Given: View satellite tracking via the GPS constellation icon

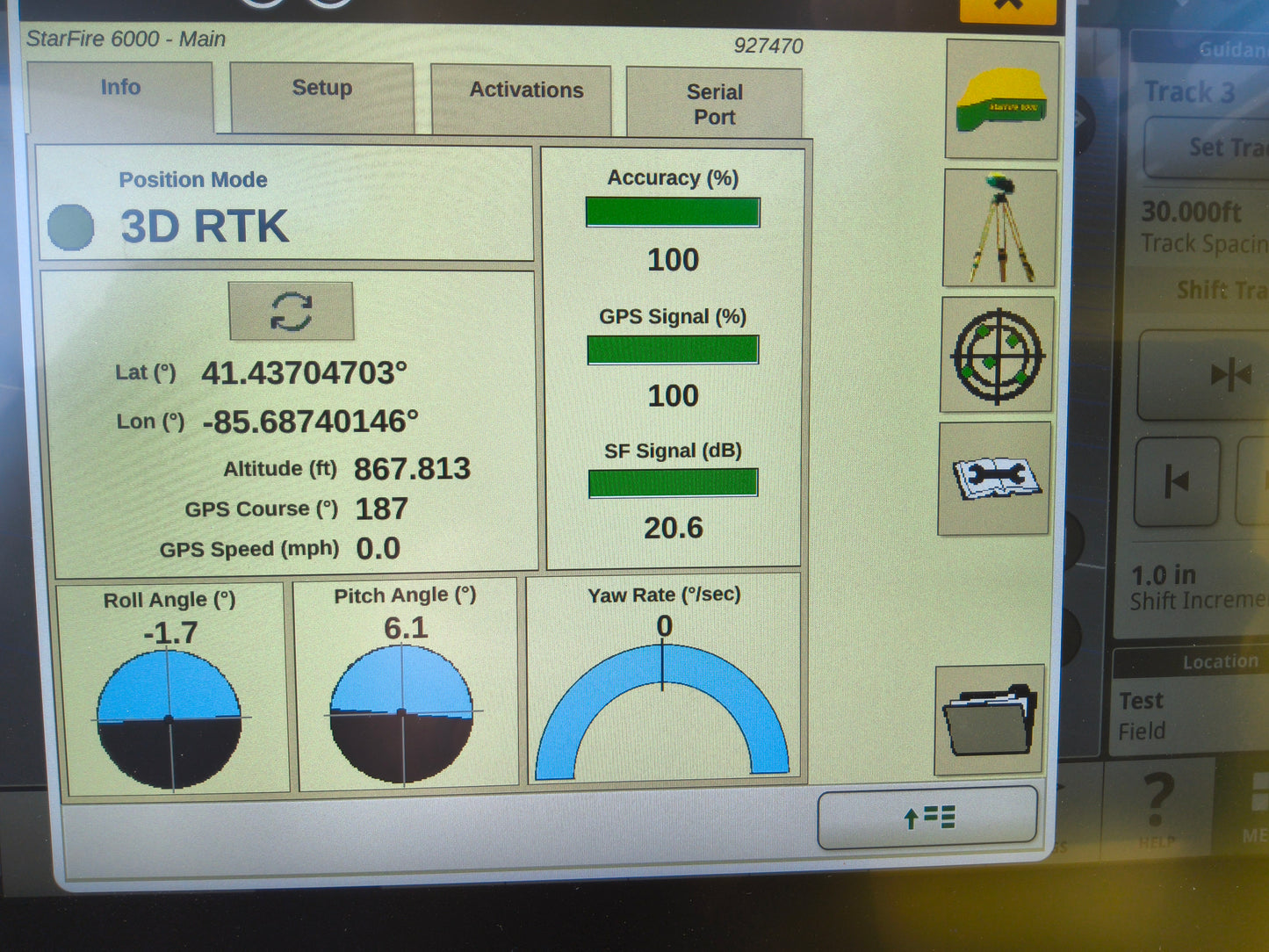Looking at the screenshot, I should 997,356.
